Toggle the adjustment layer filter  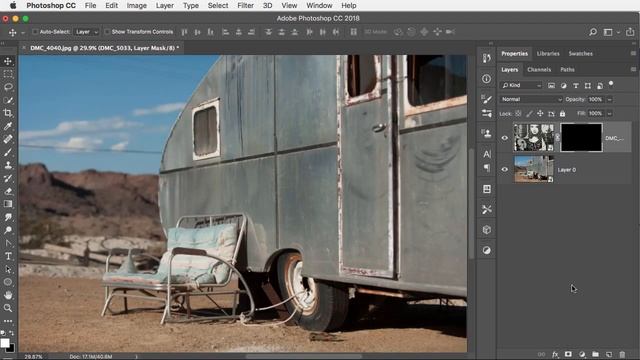(x=564, y=86)
